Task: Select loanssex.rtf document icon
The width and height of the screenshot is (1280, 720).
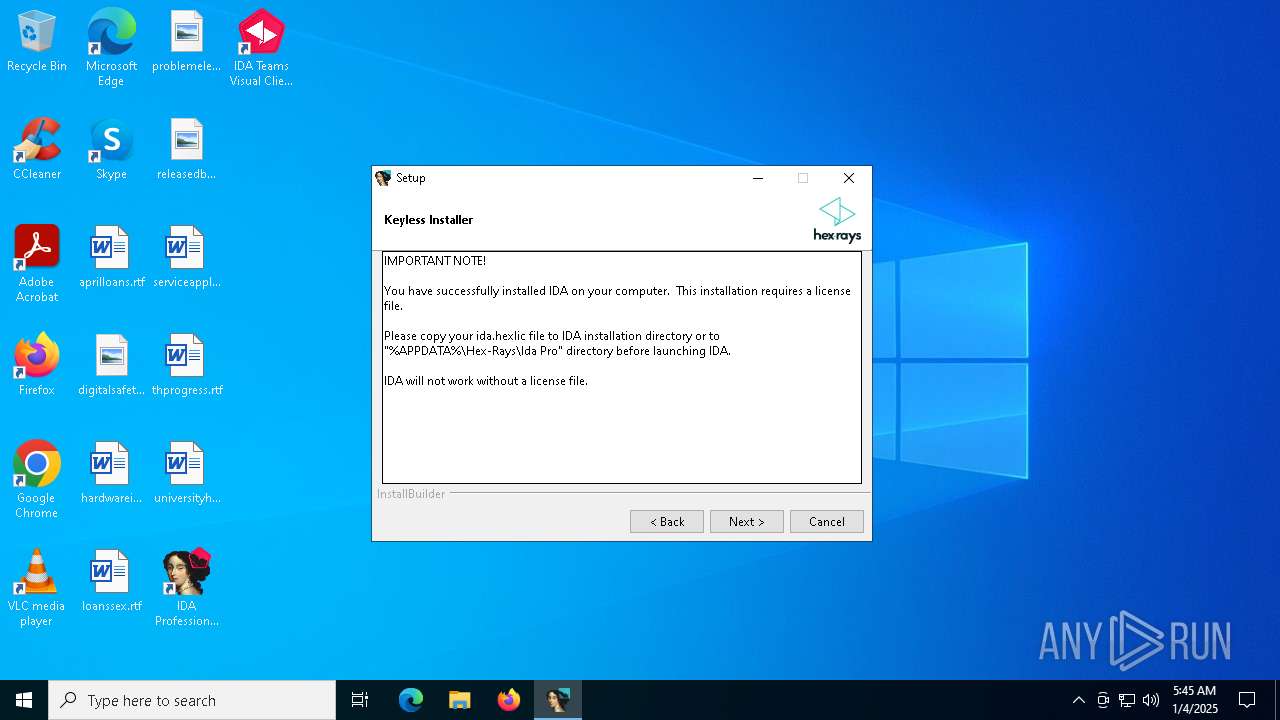Action: point(111,581)
